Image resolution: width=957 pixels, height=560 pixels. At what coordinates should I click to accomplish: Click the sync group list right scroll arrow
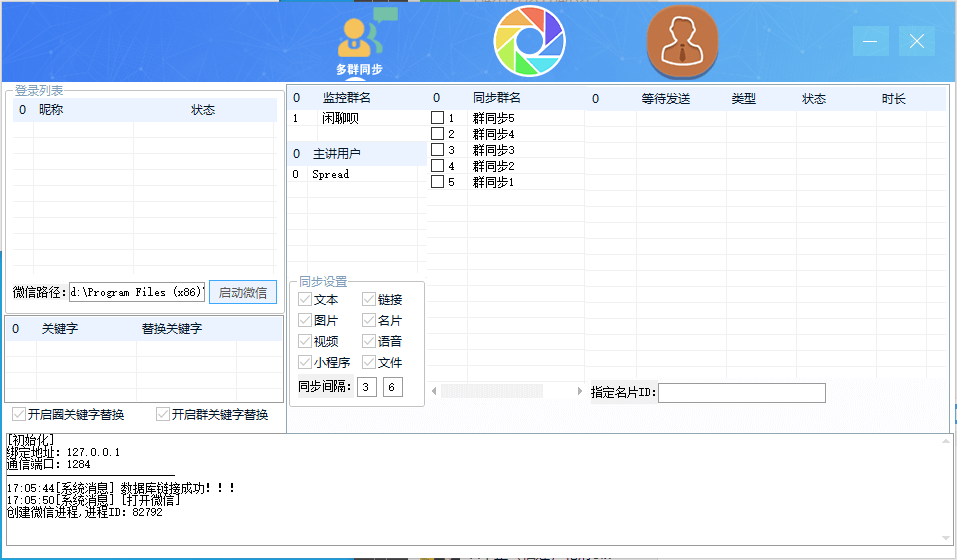click(579, 391)
